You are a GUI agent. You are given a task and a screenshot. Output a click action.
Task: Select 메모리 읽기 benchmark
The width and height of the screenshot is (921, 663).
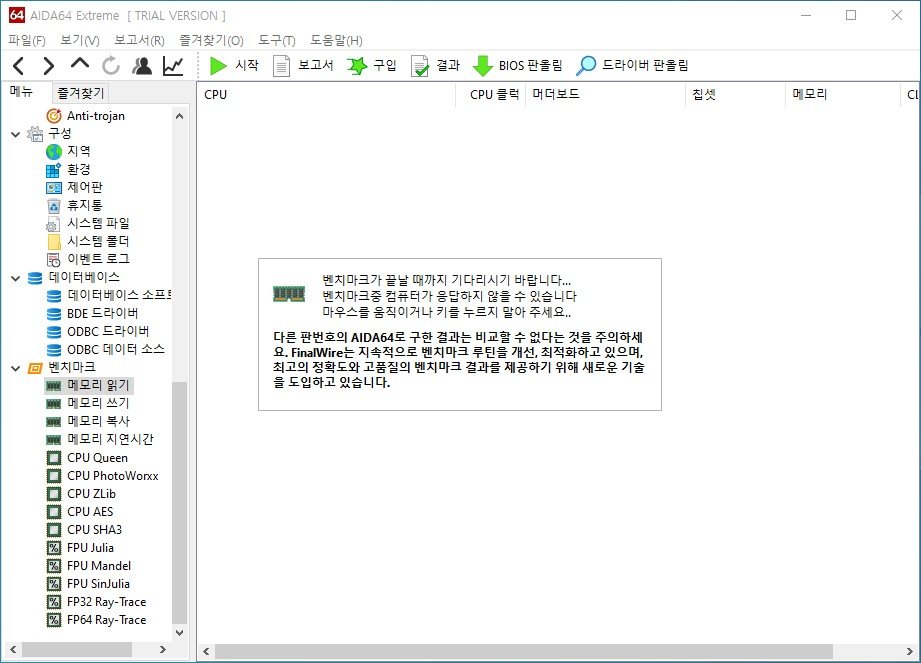(89, 385)
